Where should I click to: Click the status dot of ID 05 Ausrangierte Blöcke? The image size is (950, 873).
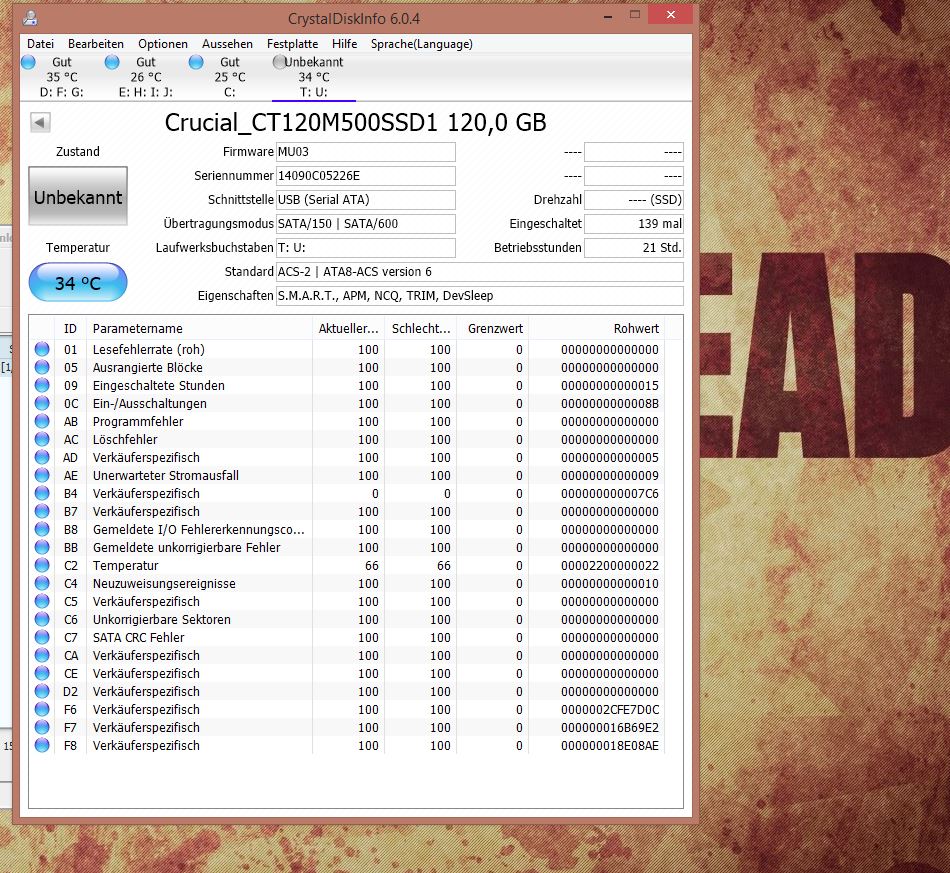42,367
